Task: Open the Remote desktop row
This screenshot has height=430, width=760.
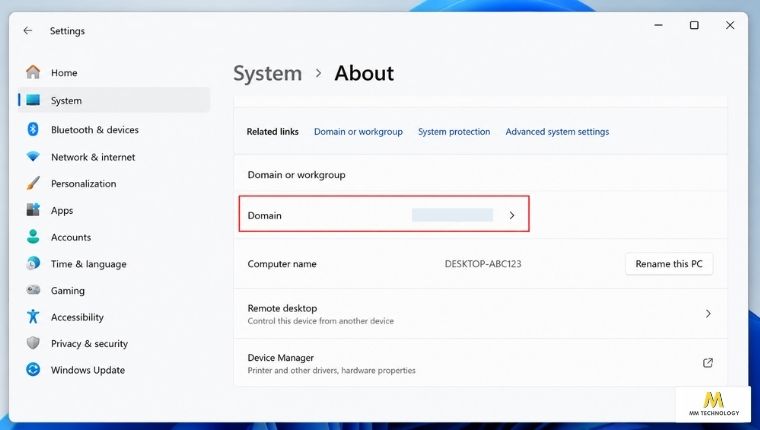Action: 480,314
